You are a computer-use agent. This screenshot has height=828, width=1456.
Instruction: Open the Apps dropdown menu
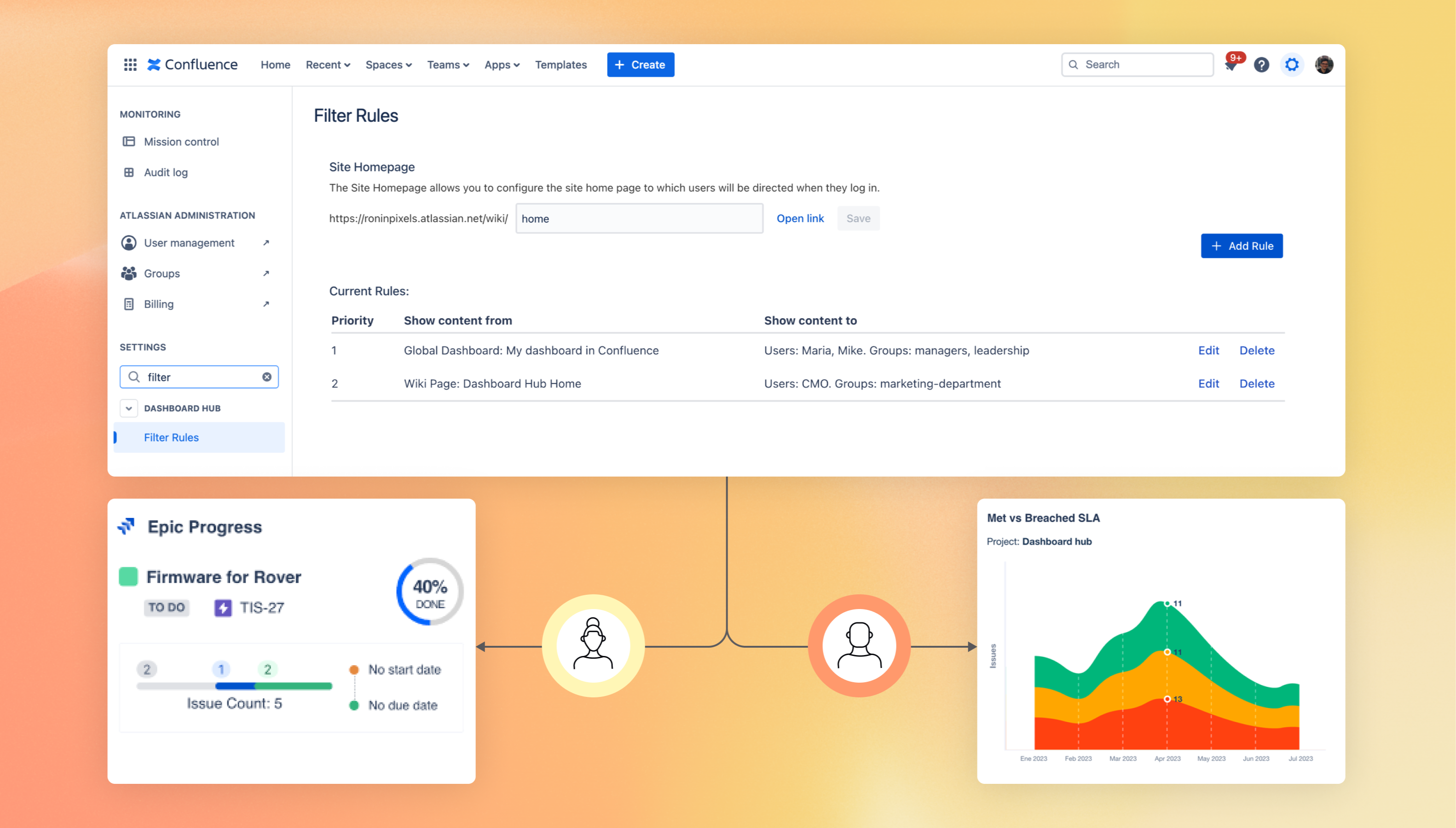coord(502,65)
